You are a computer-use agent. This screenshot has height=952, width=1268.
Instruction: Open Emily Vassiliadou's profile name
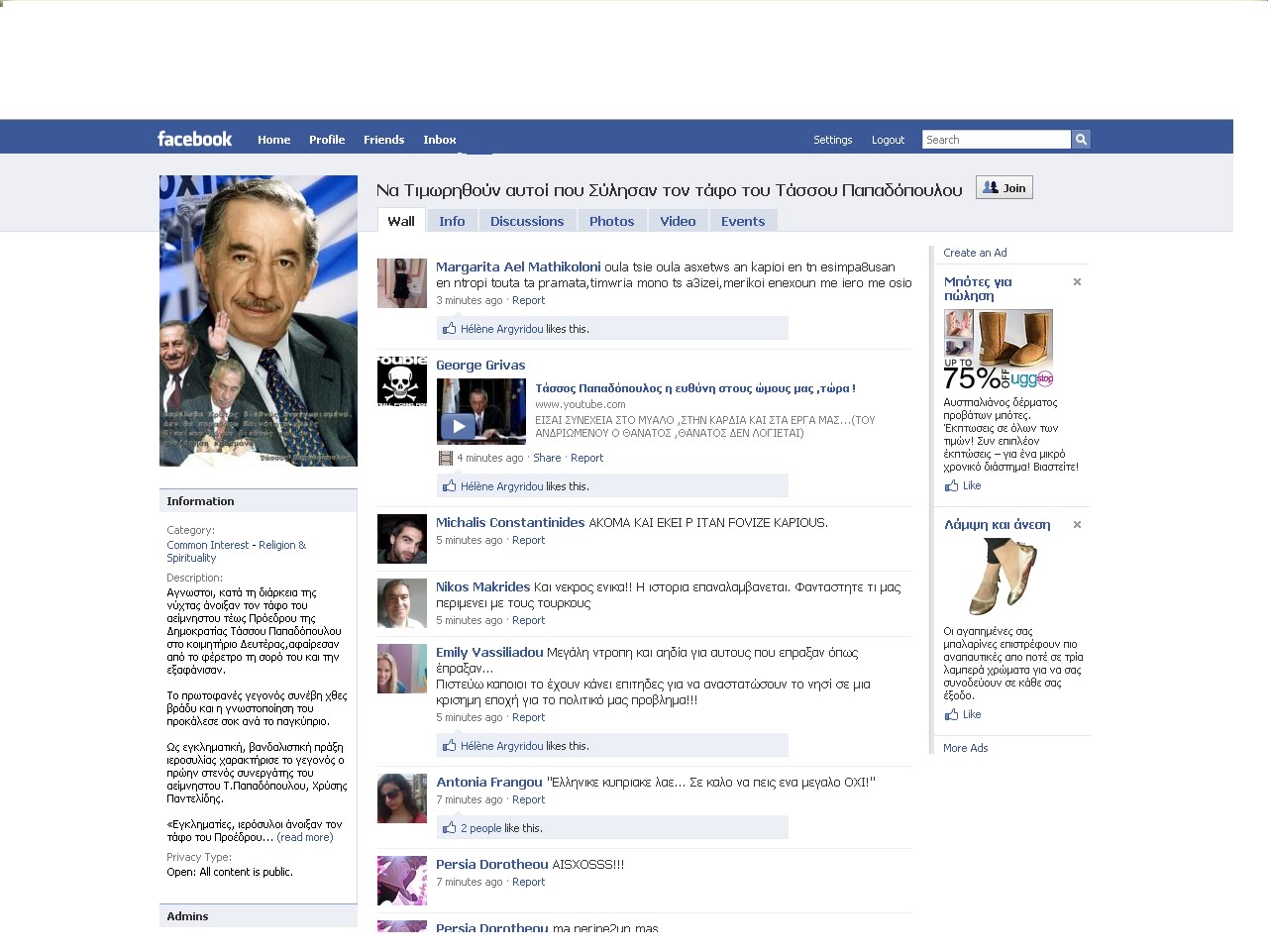click(489, 653)
